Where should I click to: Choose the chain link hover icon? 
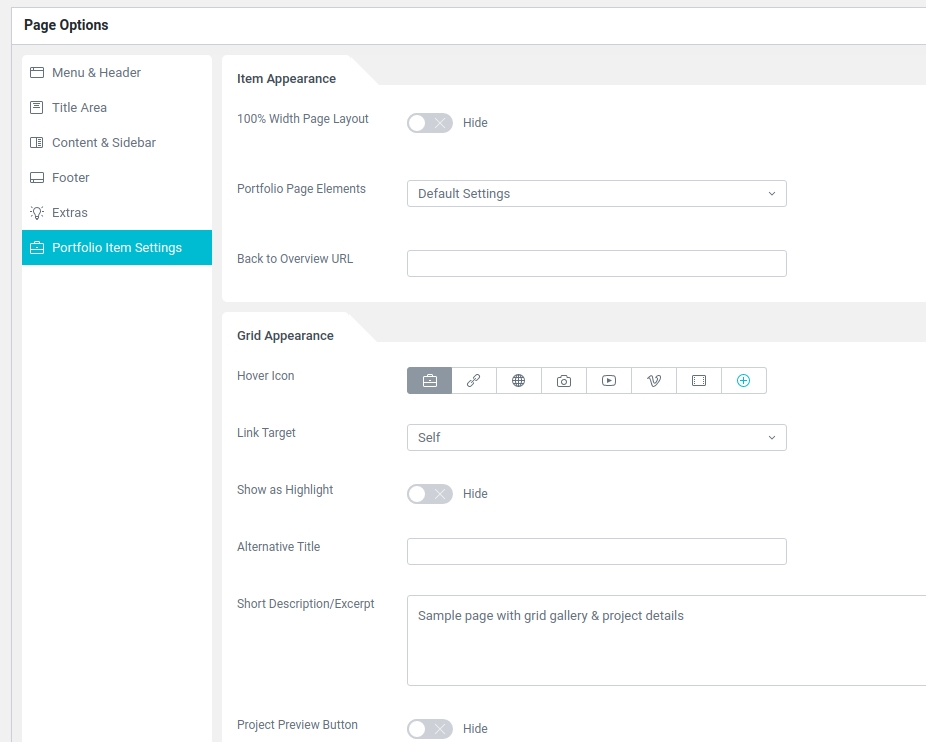pos(474,381)
